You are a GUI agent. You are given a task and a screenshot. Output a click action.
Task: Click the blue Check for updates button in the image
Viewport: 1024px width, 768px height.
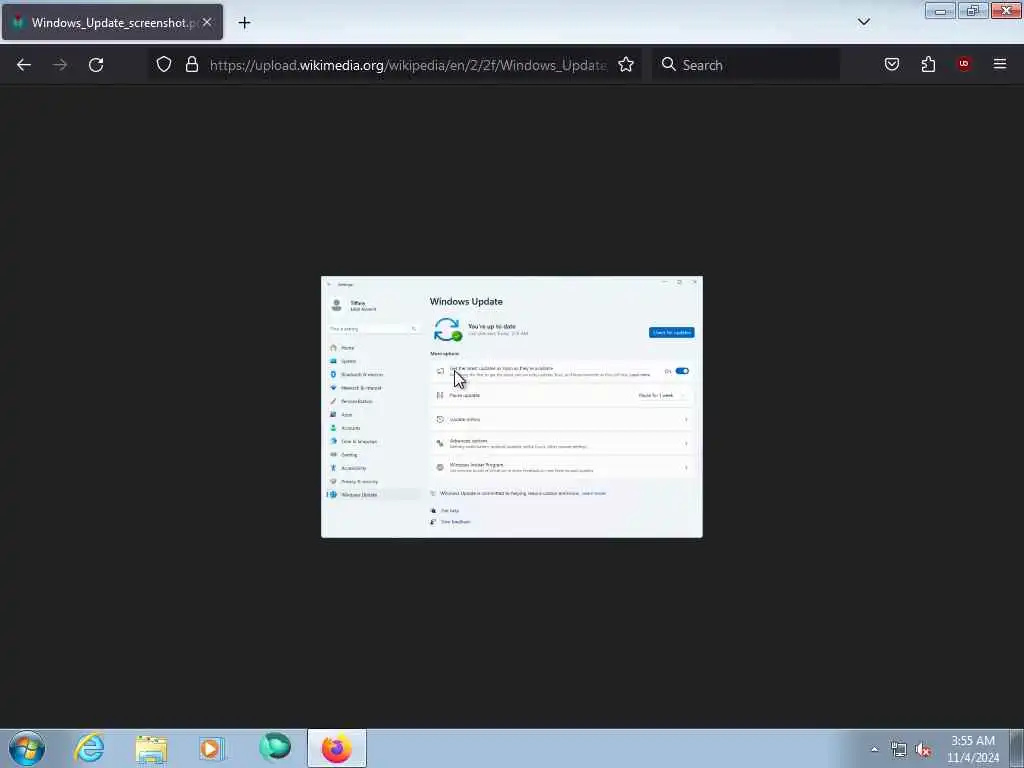click(671, 332)
